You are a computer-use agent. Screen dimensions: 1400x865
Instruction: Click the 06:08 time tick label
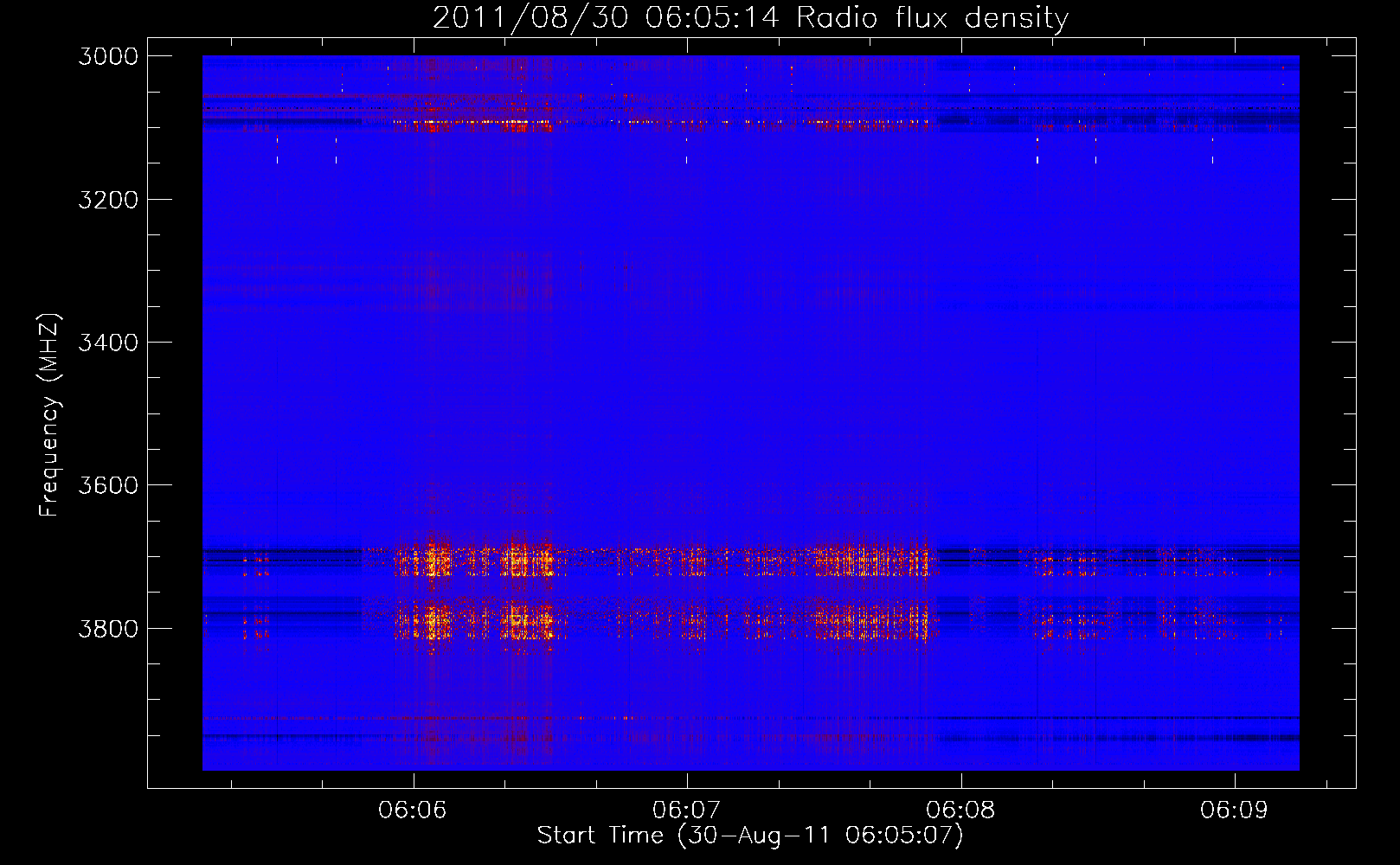[960, 811]
